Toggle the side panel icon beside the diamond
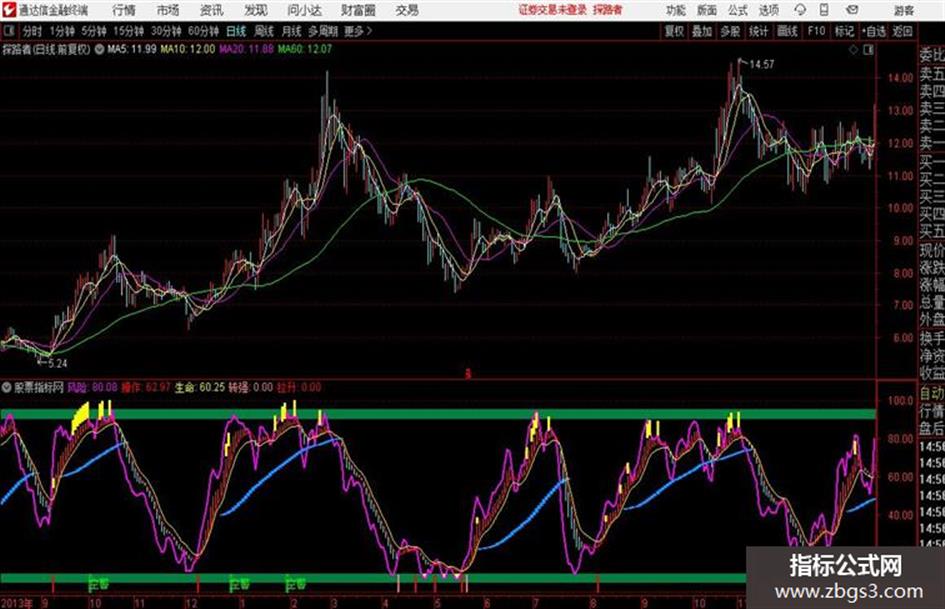This screenshot has width=945, height=609. pos(868,50)
